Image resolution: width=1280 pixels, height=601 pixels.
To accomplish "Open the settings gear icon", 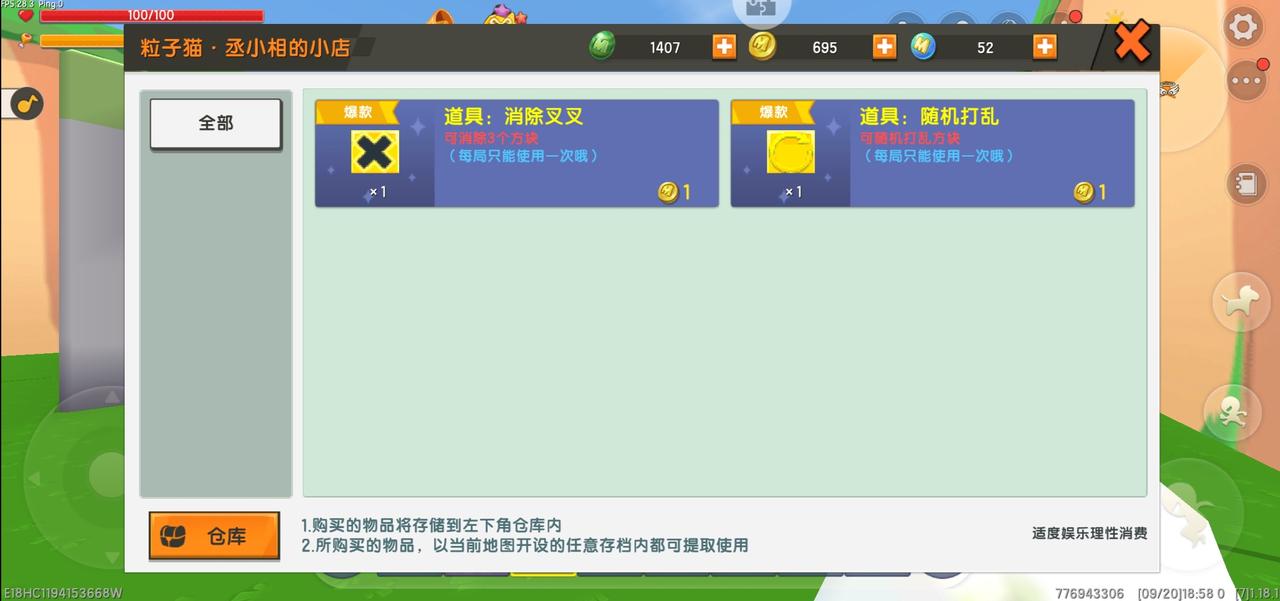I will tap(1243, 27).
